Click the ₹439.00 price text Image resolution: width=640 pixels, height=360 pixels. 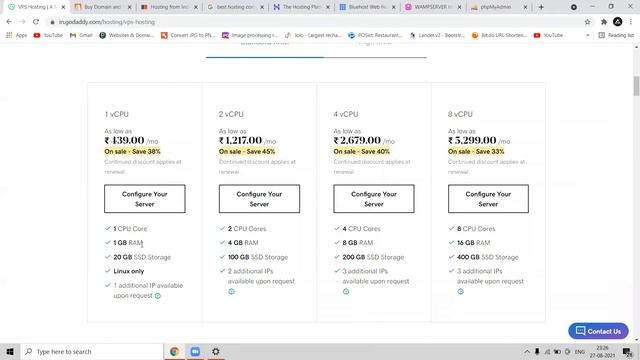124,140
